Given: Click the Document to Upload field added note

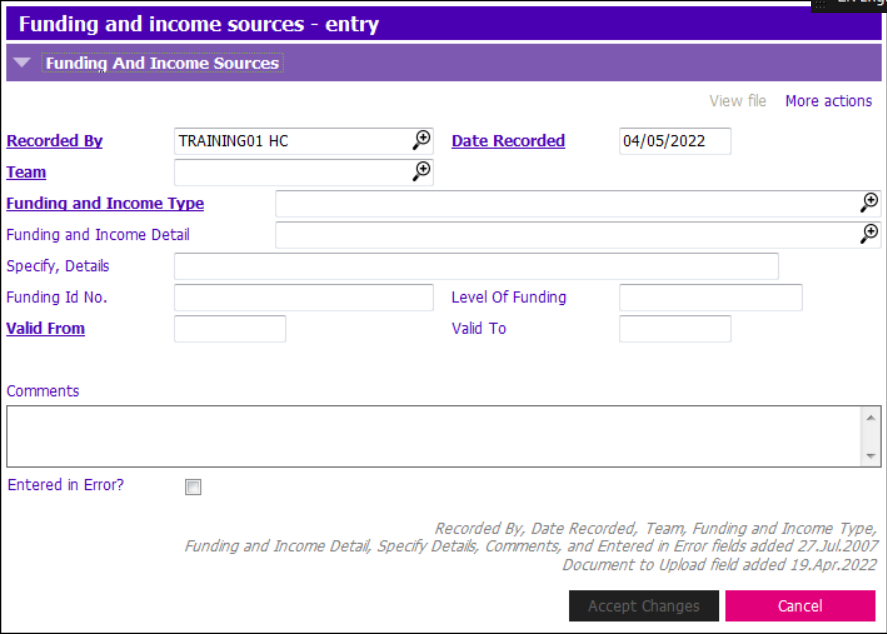Looking at the screenshot, I should 720,564.
